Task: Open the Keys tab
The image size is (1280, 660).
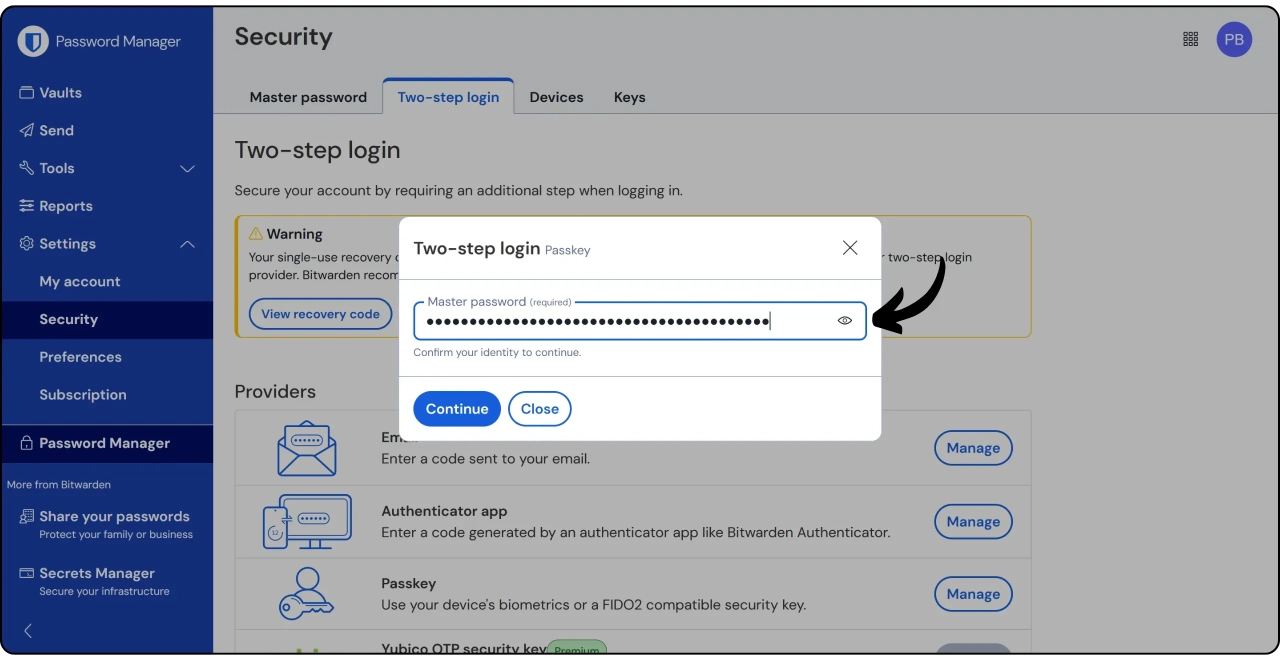Action: (629, 97)
